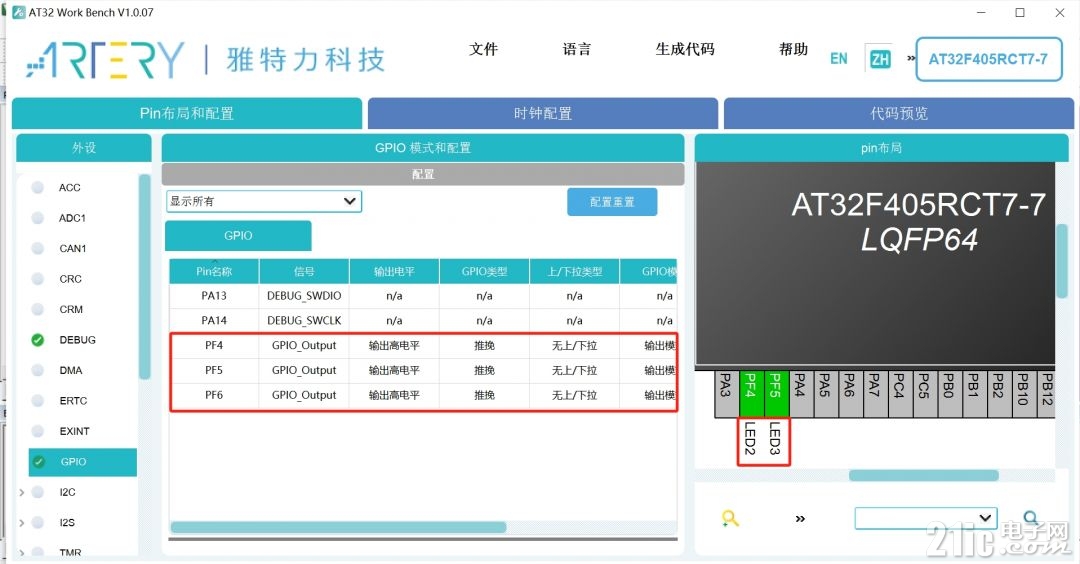Switch to Pin布局和配置 tab
The image size is (1080, 564).
(187, 114)
